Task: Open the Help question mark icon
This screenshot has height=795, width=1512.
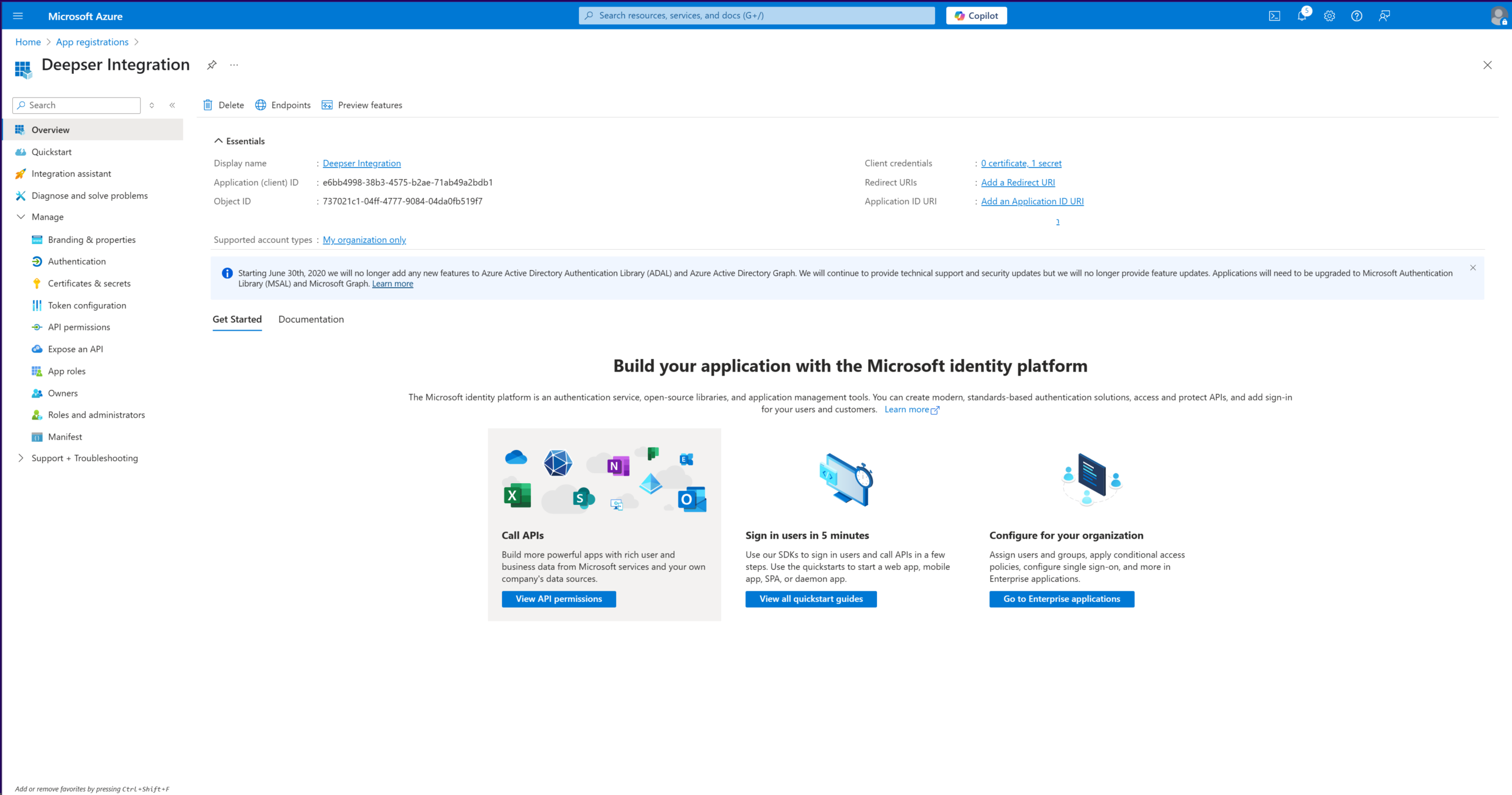Action: pyautogui.click(x=1357, y=16)
